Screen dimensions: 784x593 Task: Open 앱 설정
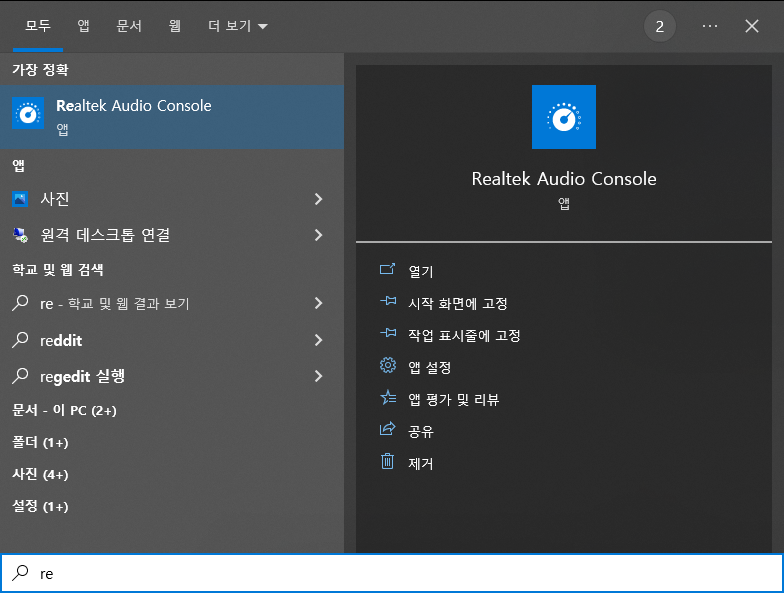point(430,368)
